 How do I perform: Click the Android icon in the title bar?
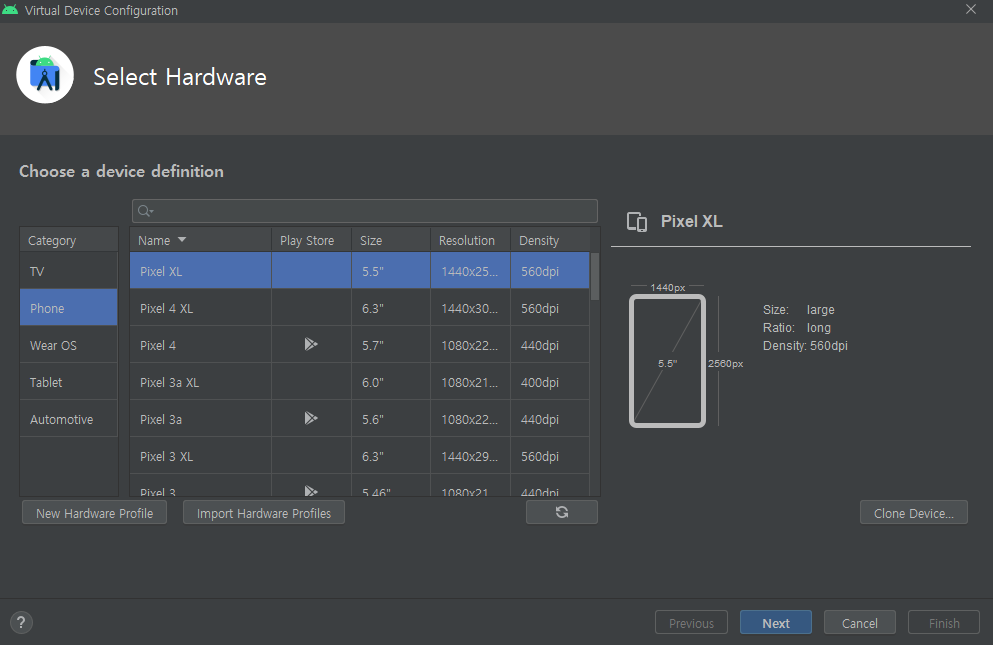10,10
